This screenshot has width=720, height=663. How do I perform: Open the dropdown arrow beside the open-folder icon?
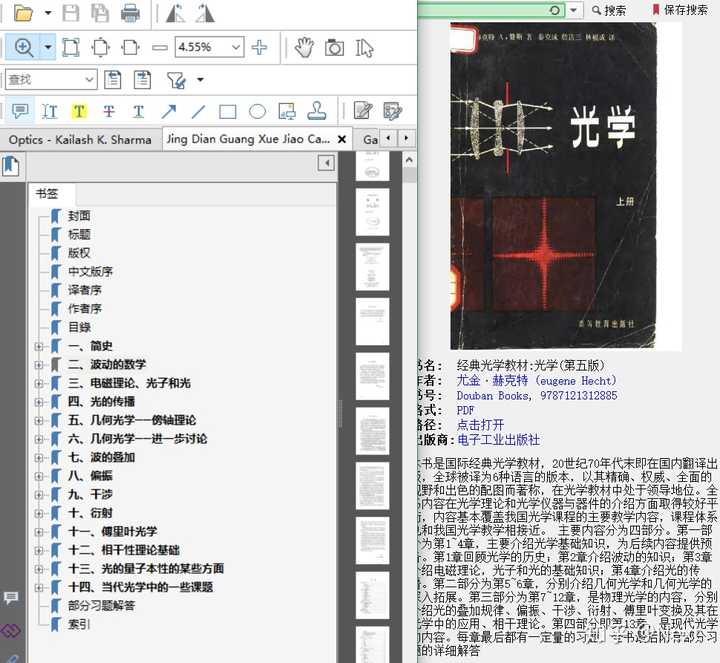48,13
